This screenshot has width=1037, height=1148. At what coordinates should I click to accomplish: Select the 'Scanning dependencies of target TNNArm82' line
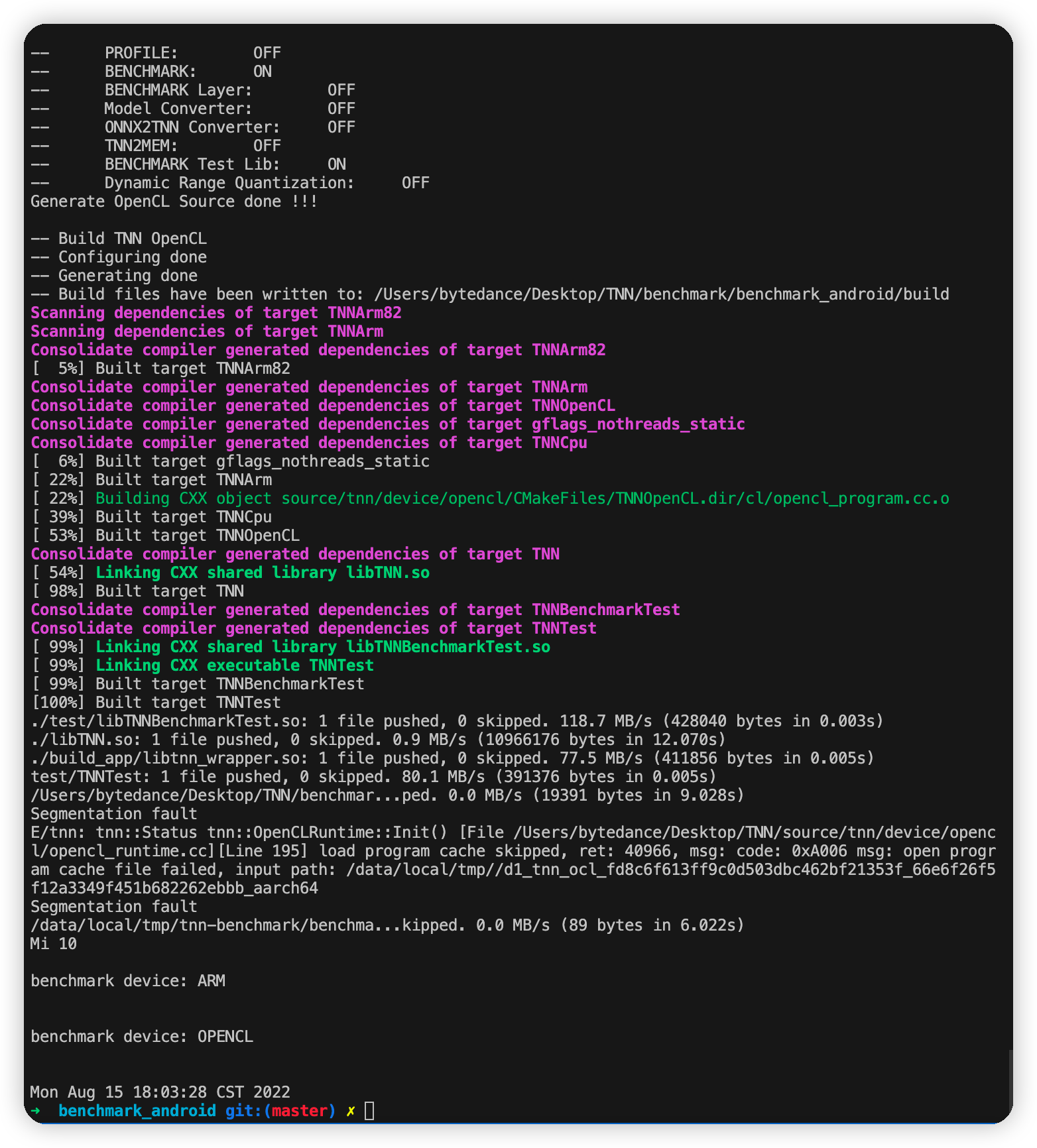[x=216, y=313]
